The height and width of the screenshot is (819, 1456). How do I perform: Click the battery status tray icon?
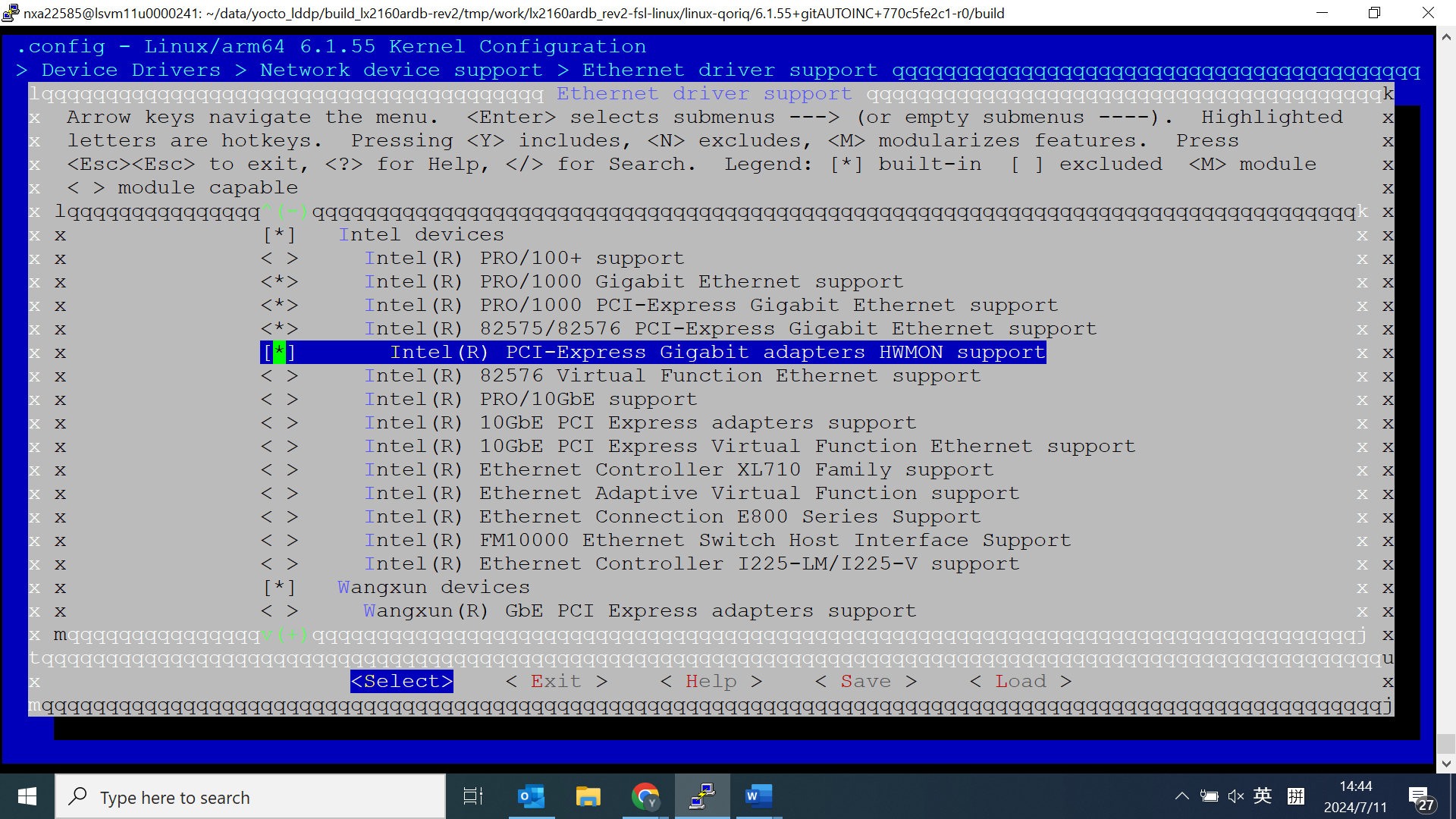[x=1209, y=796]
